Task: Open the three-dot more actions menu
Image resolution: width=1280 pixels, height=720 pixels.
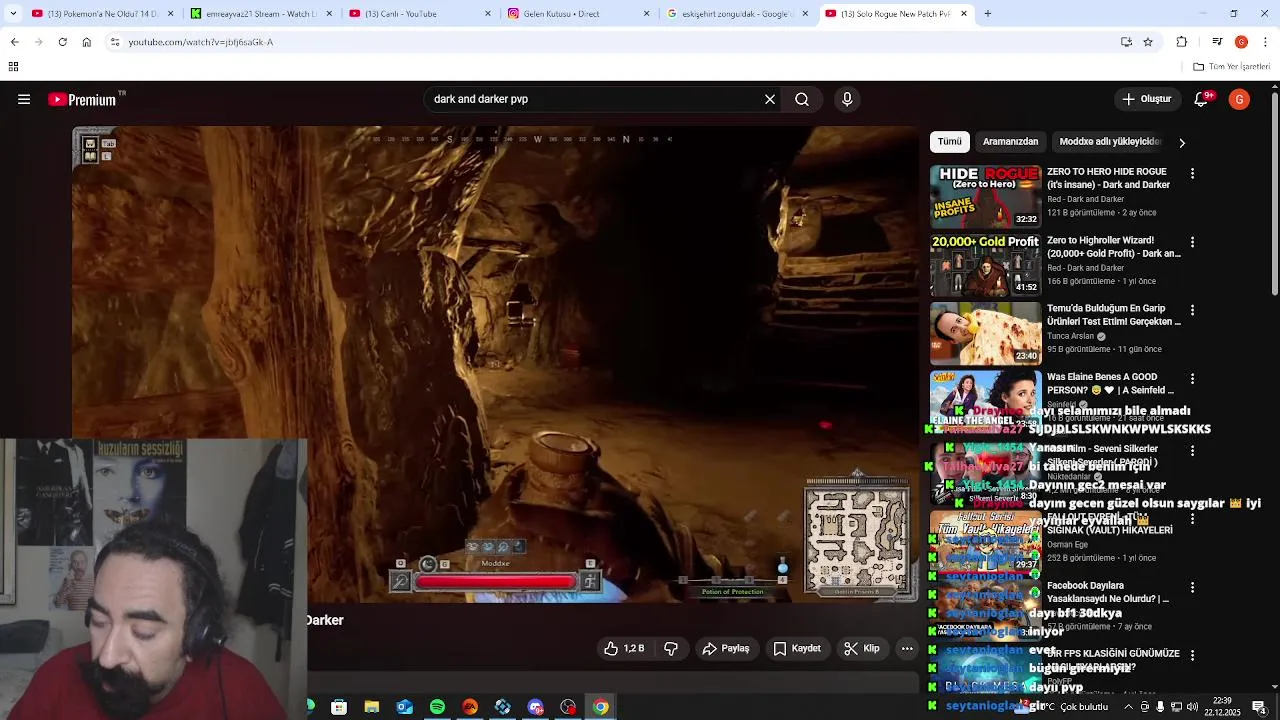Action: click(x=907, y=648)
